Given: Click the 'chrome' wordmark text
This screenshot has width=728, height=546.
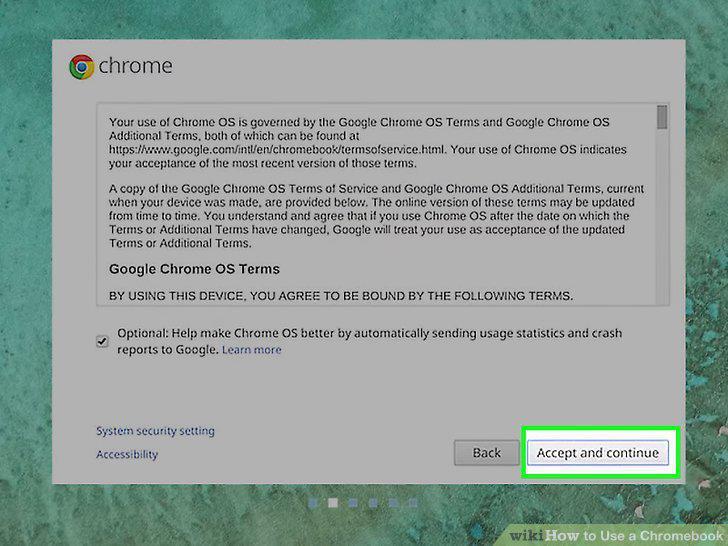Looking at the screenshot, I should (x=135, y=65).
